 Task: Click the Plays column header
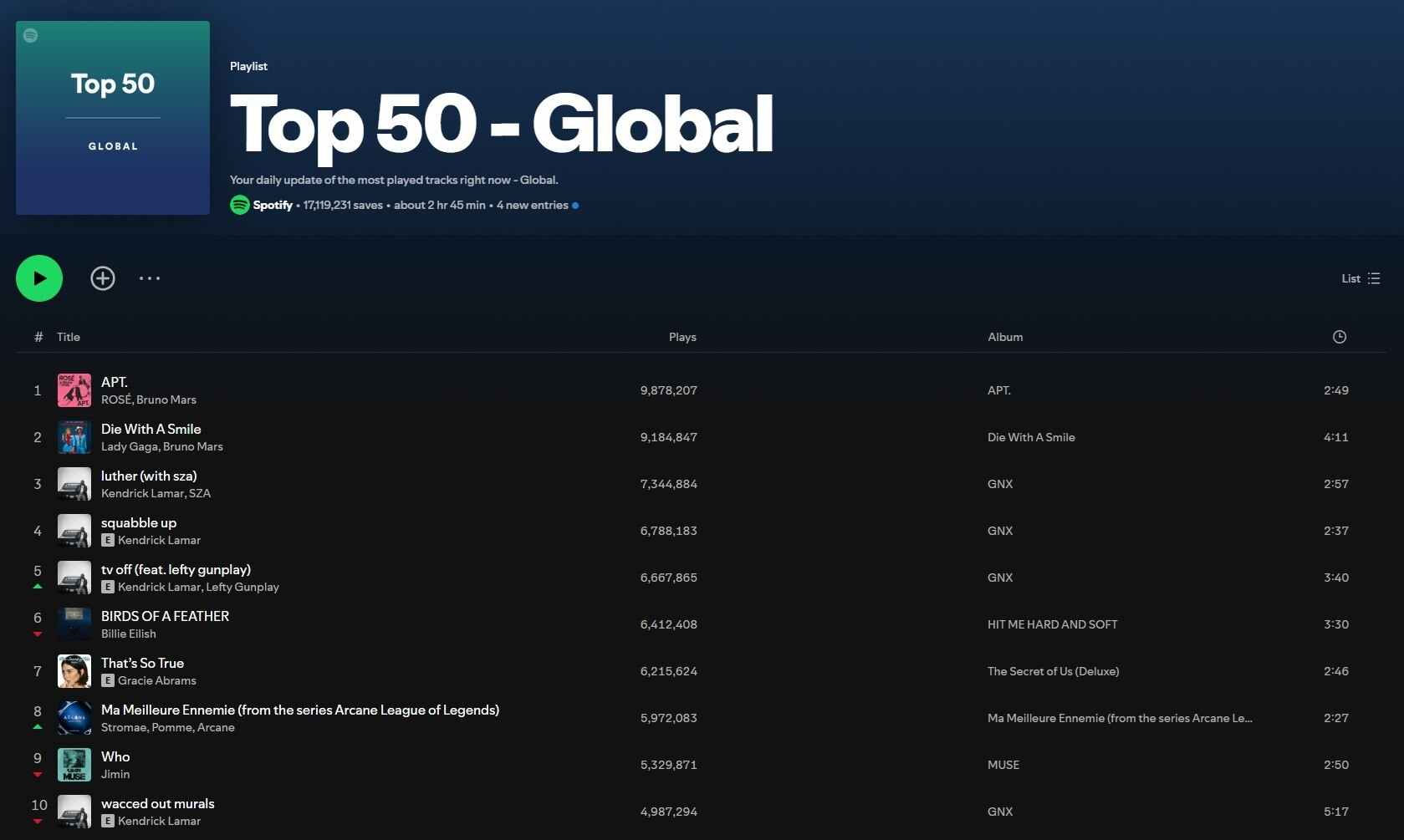[682, 337]
